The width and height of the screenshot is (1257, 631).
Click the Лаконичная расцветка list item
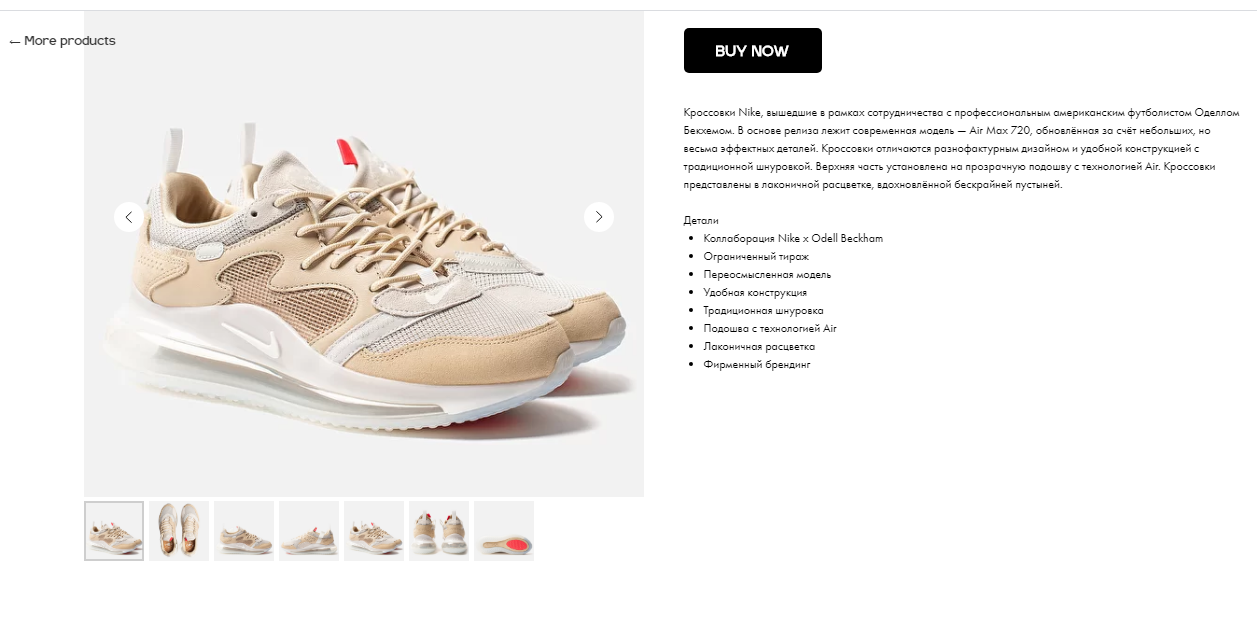coord(759,346)
